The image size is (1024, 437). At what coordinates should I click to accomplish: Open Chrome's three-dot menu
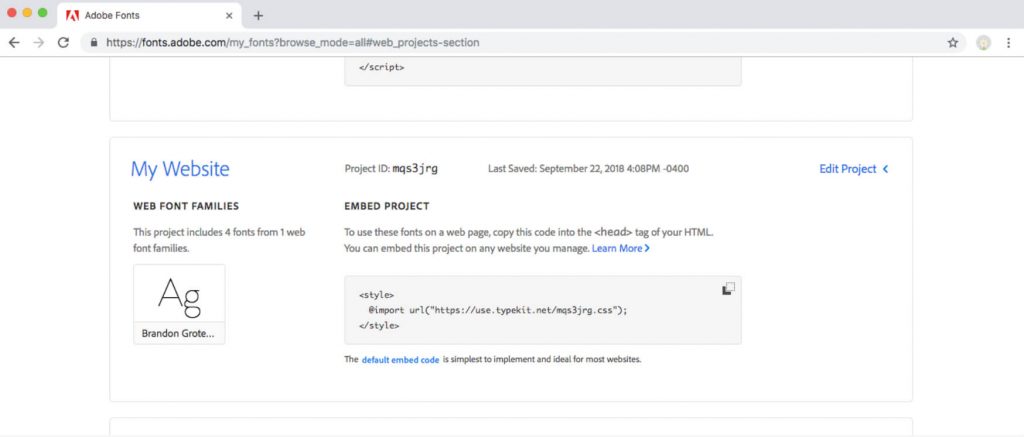tap(1009, 42)
